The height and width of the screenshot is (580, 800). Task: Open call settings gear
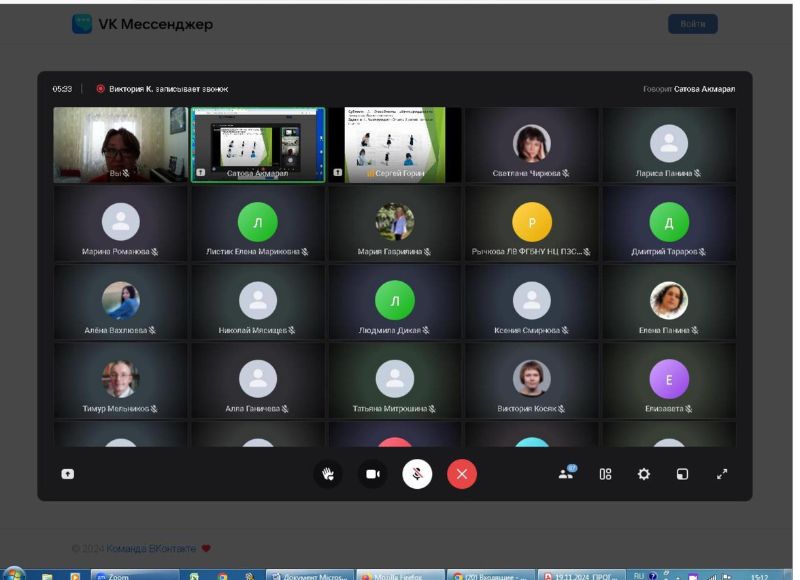pos(644,474)
